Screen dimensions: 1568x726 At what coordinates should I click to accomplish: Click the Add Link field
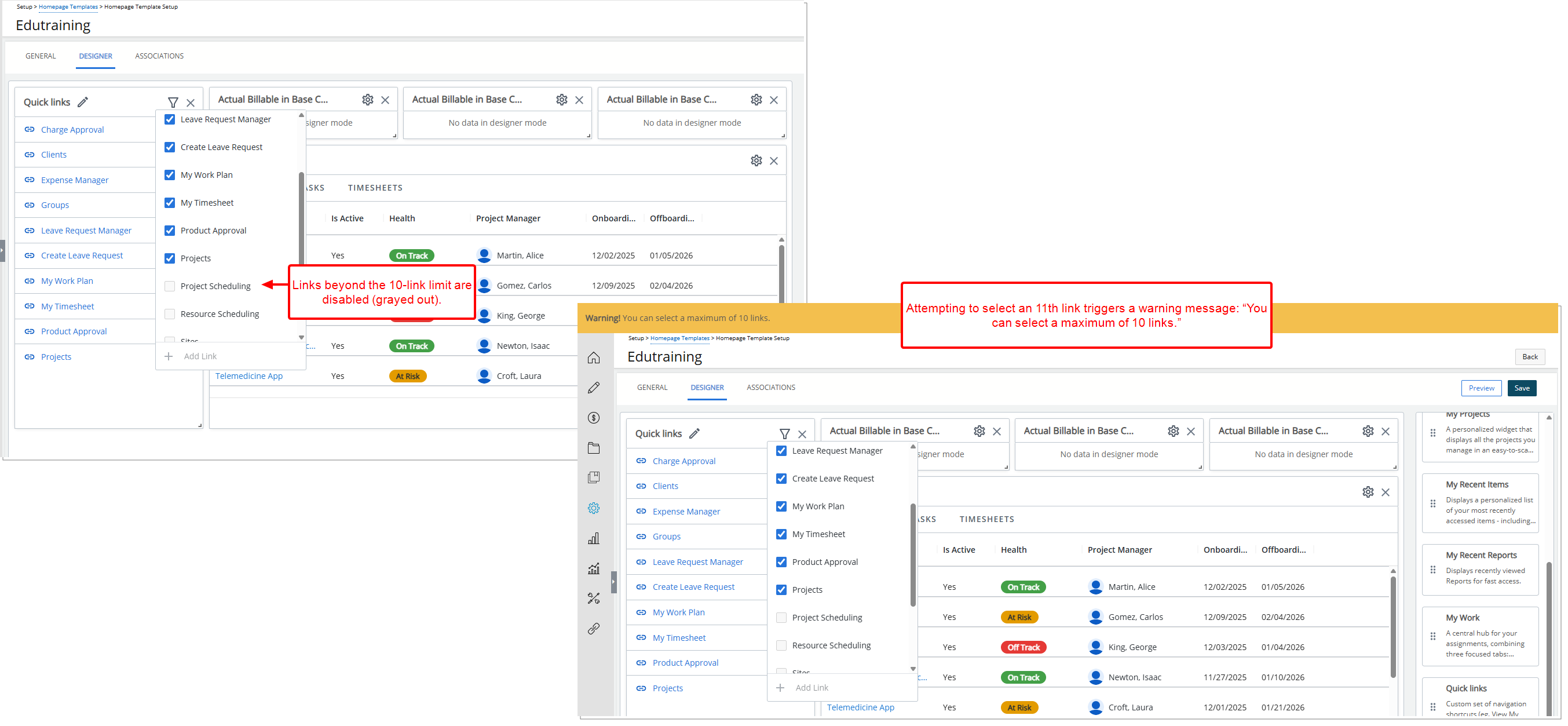(x=812, y=688)
